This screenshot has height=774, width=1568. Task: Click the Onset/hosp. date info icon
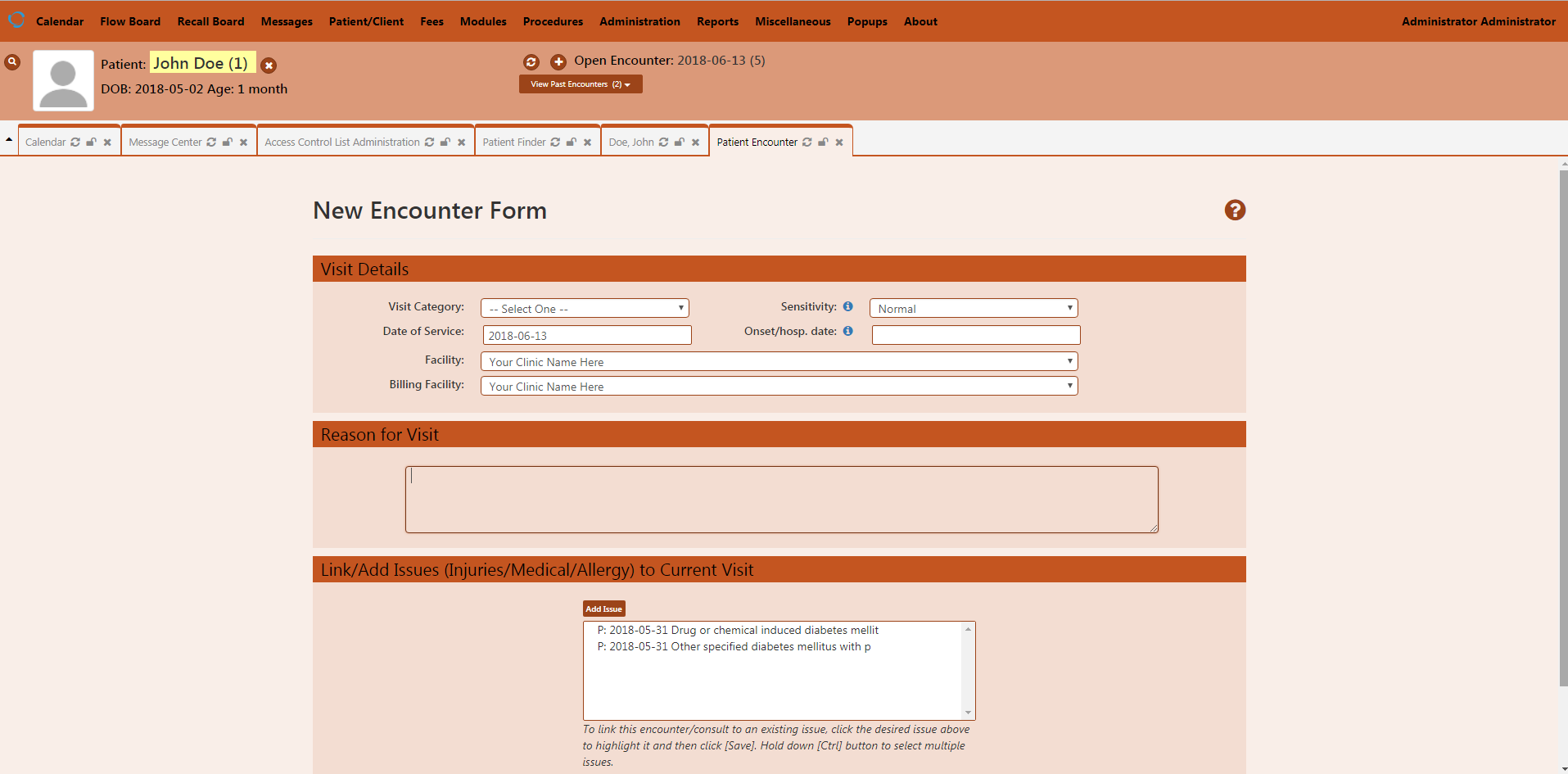(847, 331)
